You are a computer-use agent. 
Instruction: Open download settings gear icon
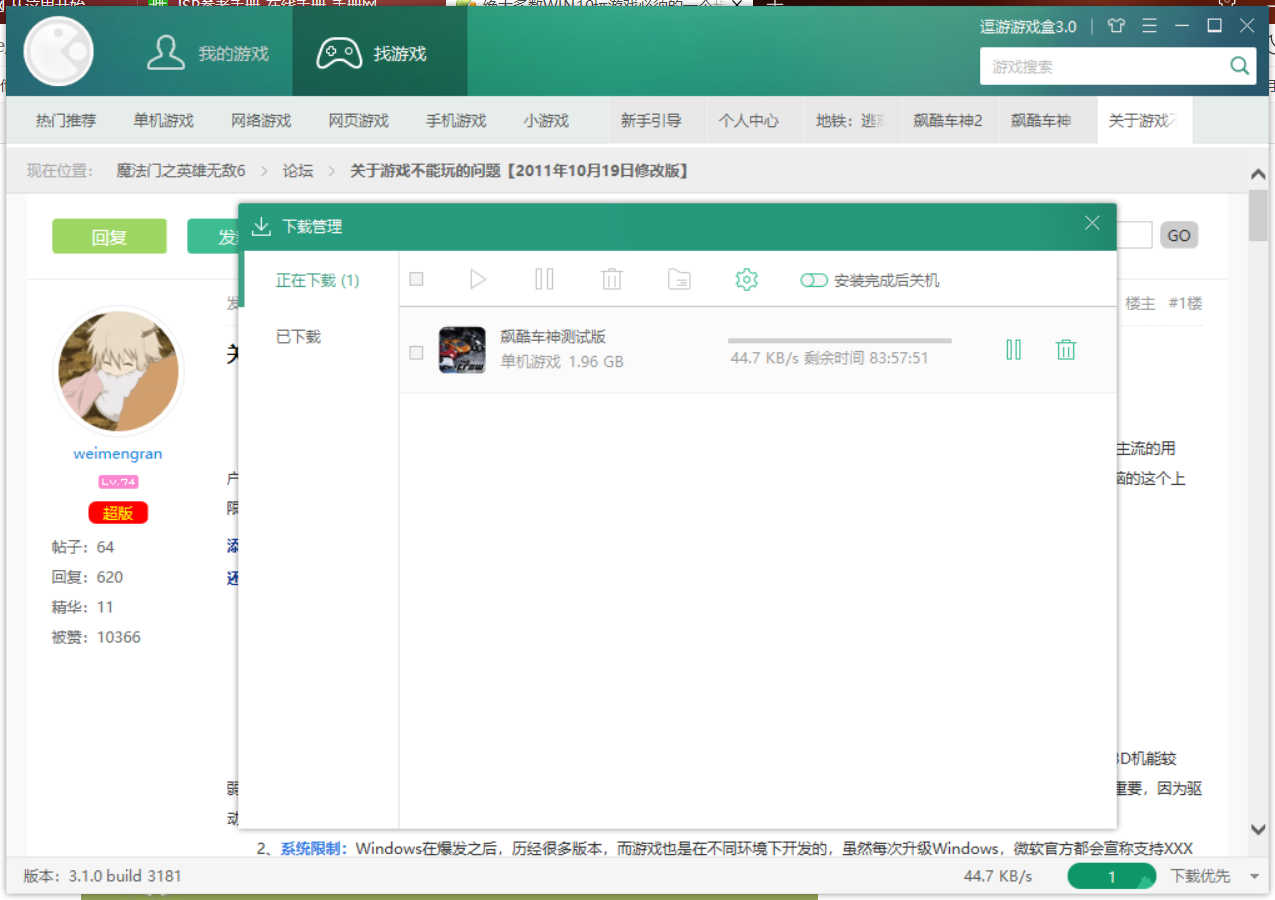pyautogui.click(x=746, y=279)
